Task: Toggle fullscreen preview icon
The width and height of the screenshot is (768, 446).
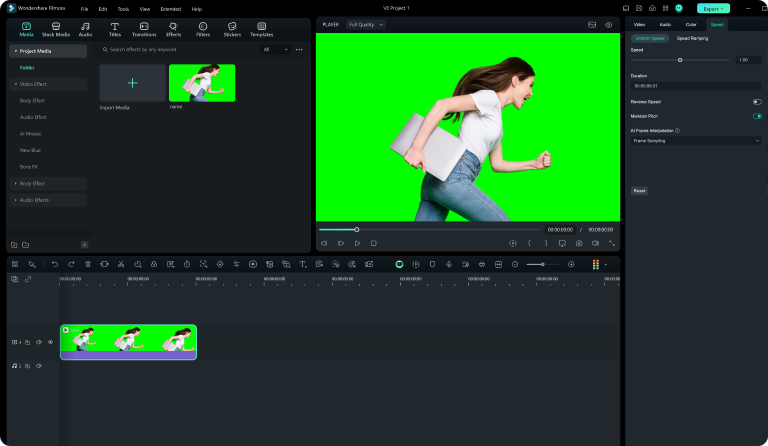Action: point(612,243)
